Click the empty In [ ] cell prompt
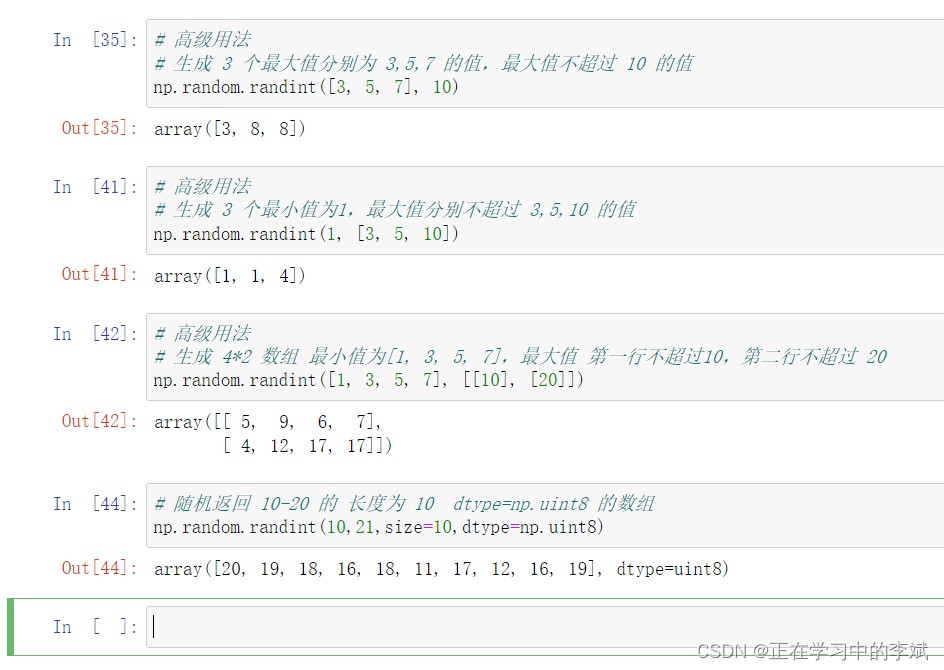Viewport: 944px width, 670px height. (95, 627)
